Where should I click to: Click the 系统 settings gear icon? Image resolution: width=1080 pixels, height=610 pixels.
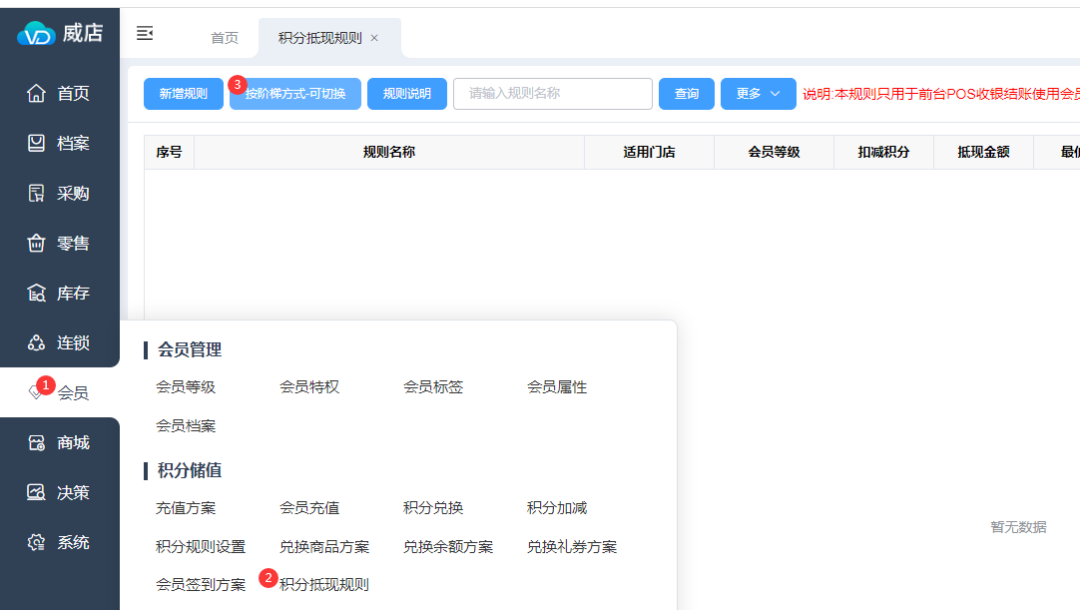[x=36, y=543]
